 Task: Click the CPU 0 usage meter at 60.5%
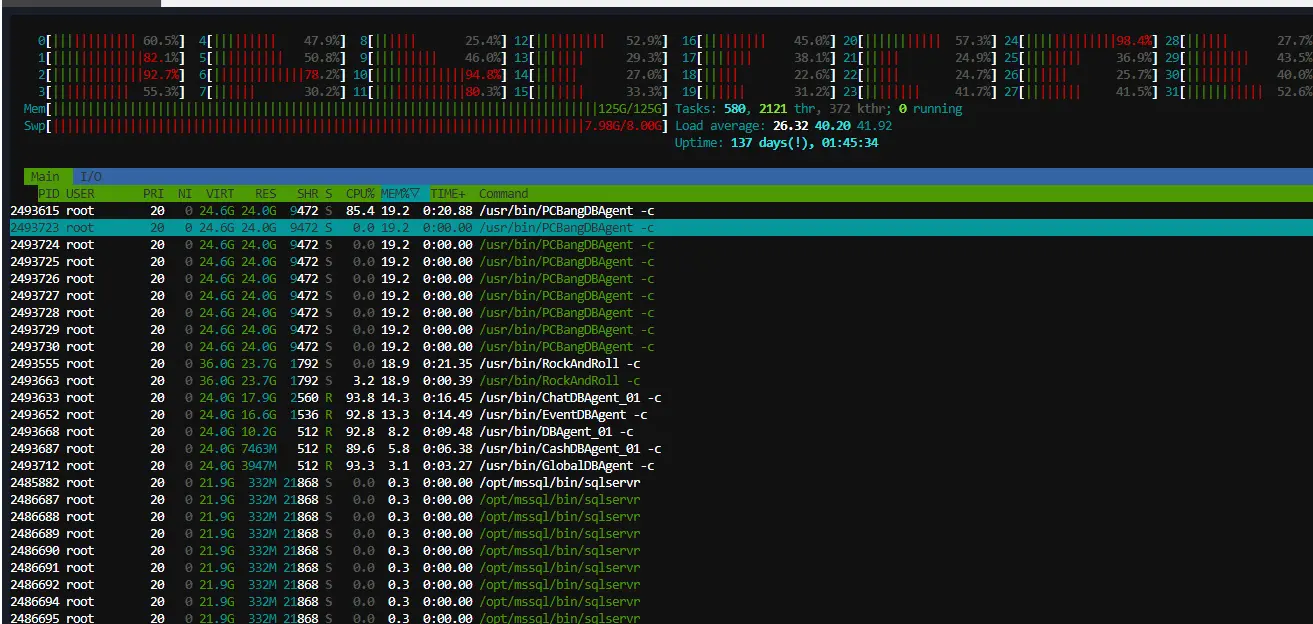(111, 41)
